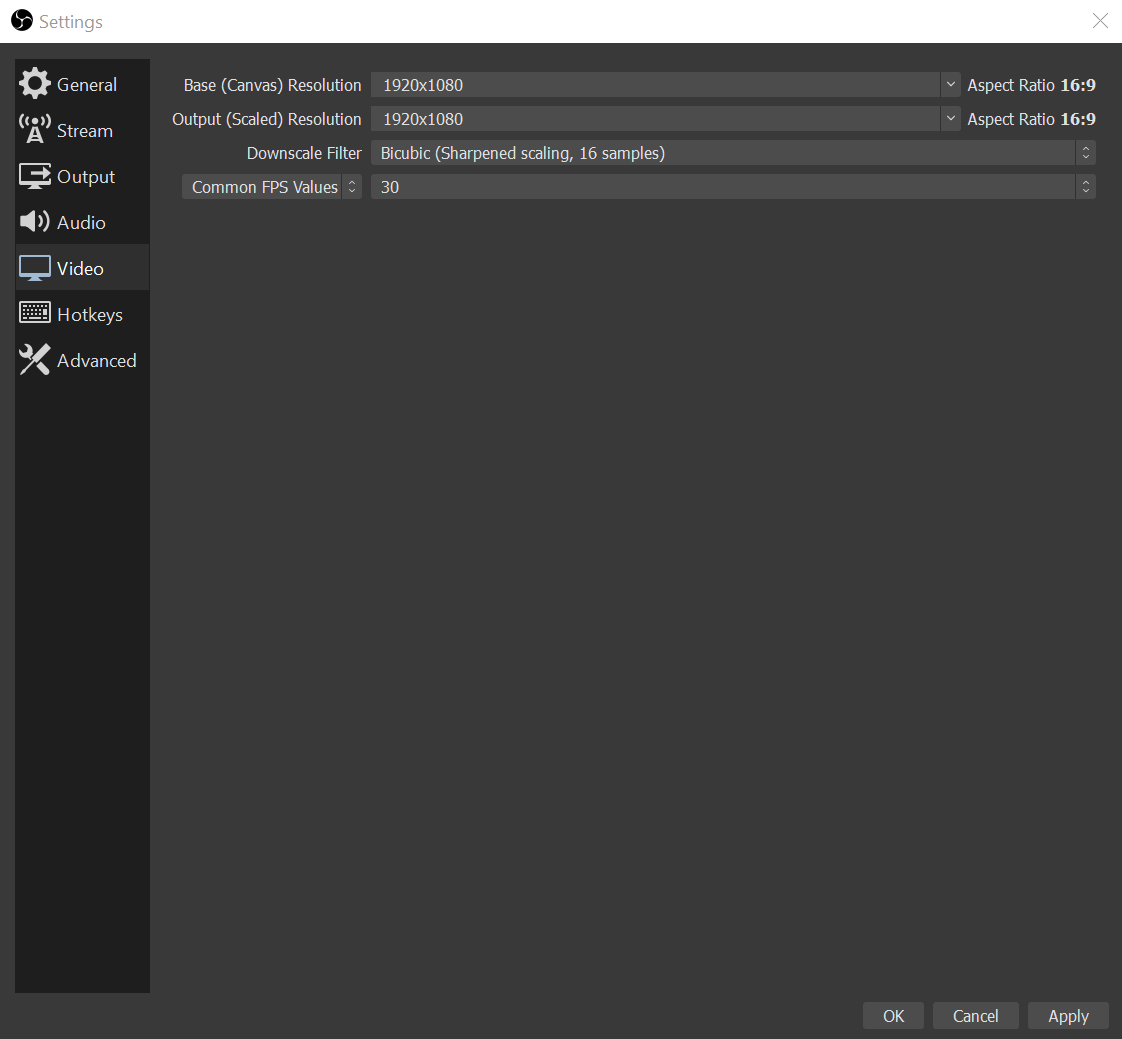
Task: Open Stream settings via antenna icon
Action: tap(35, 131)
